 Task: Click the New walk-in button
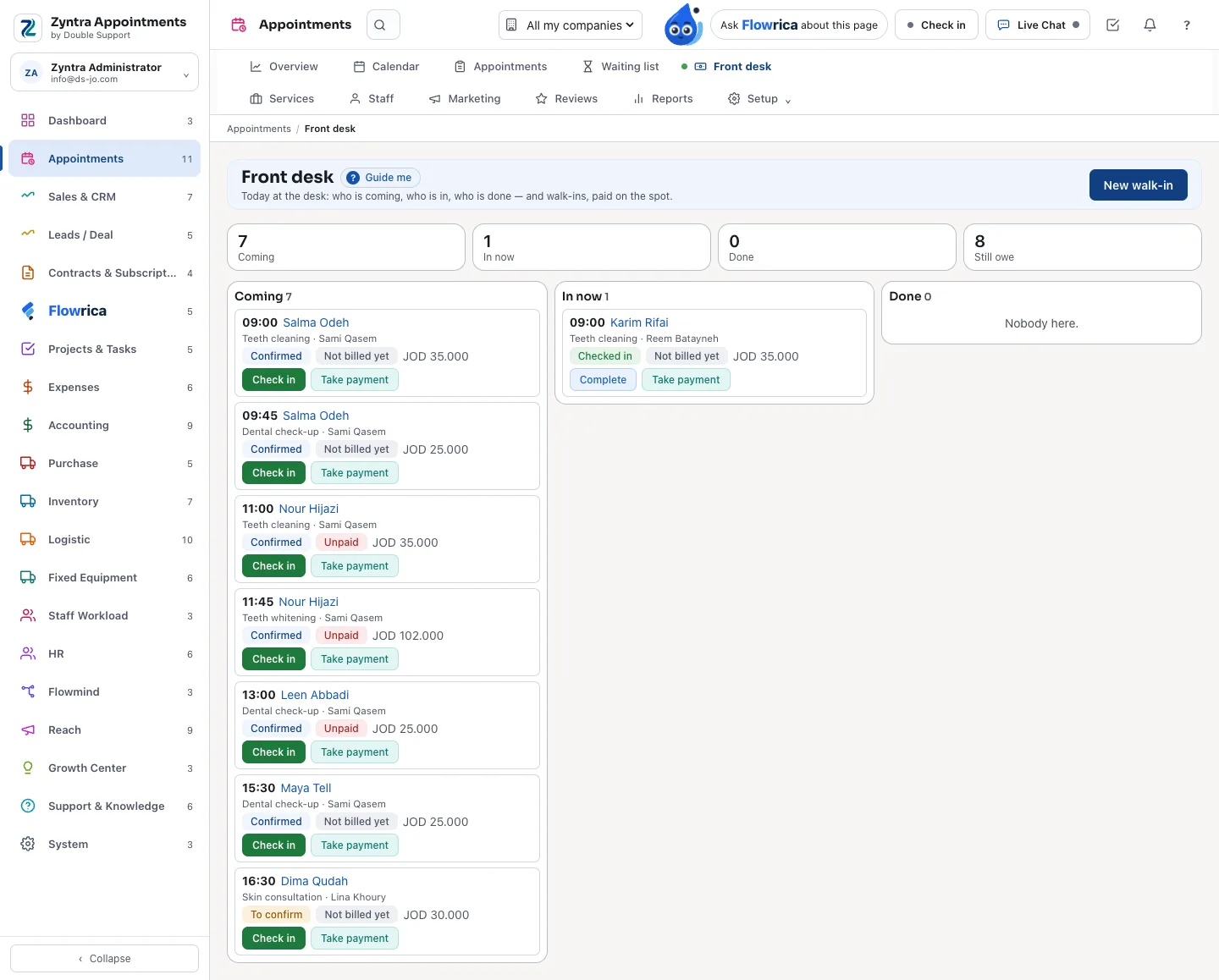point(1138,185)
